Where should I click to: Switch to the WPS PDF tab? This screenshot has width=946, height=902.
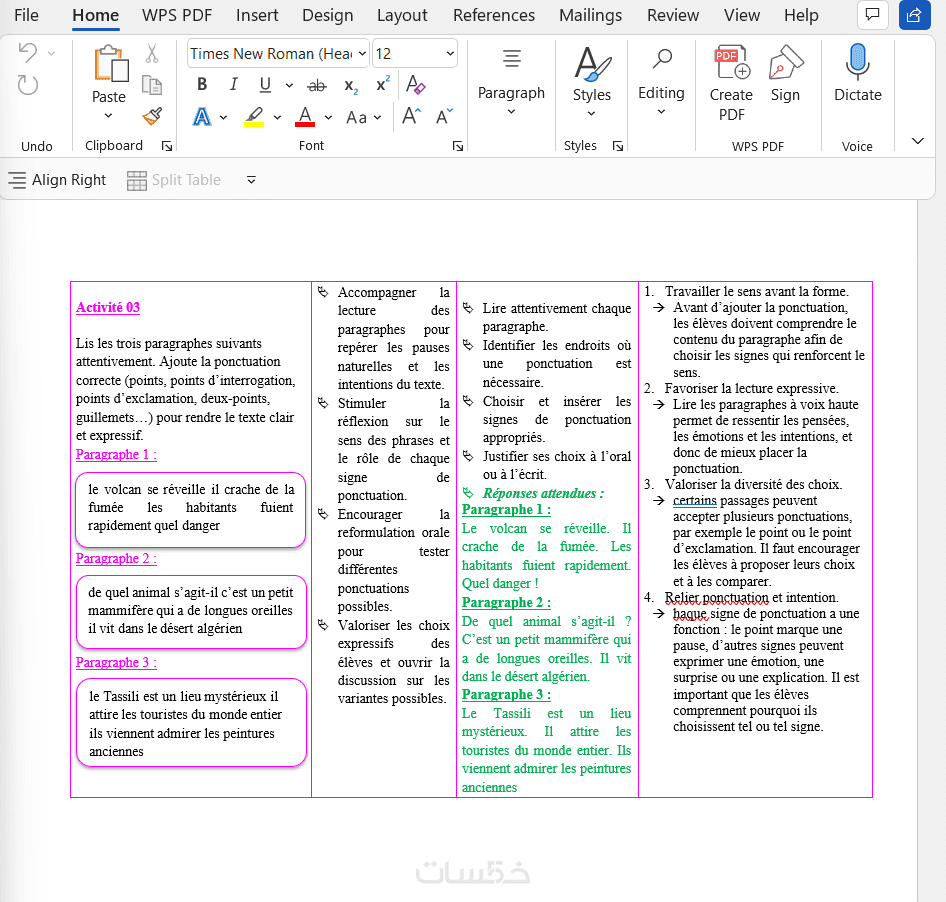(x=177, y=15)
